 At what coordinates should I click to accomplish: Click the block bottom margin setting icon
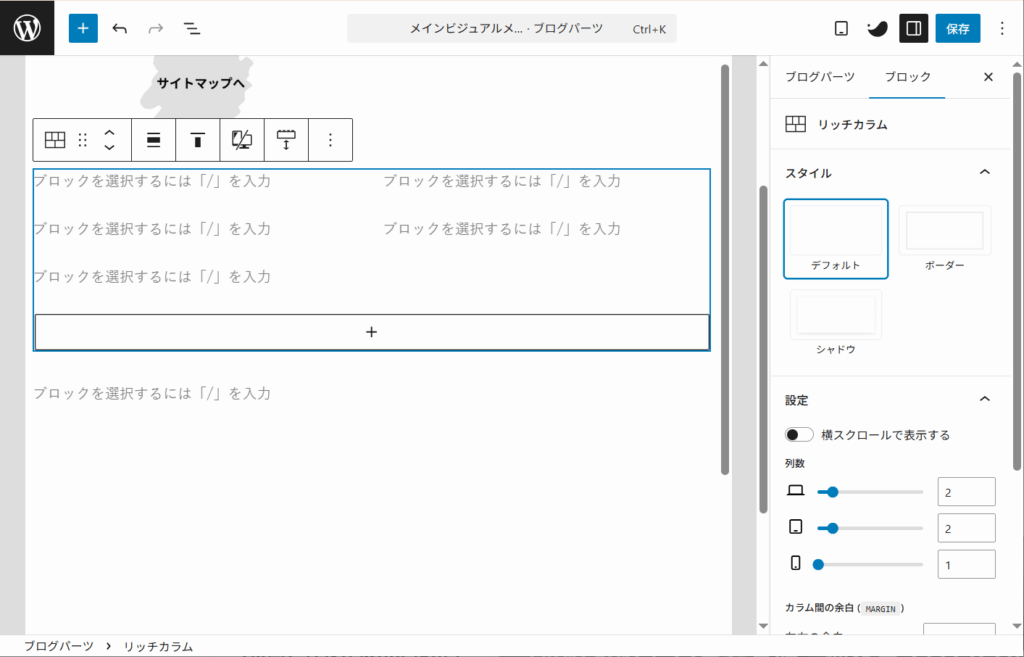pyautogui.click(x=286, y=140)
